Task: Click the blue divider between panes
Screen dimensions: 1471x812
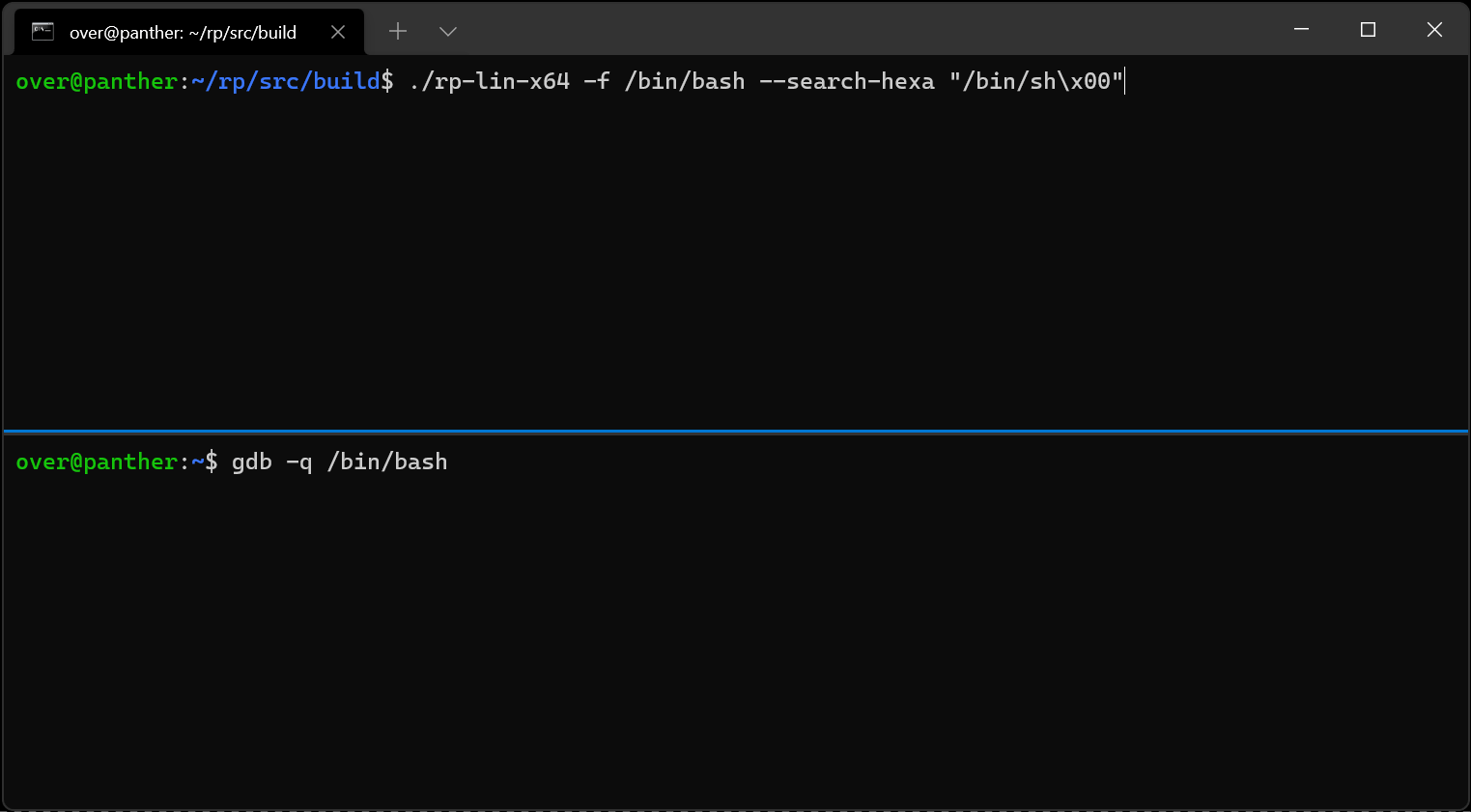Action: point(735,431)
